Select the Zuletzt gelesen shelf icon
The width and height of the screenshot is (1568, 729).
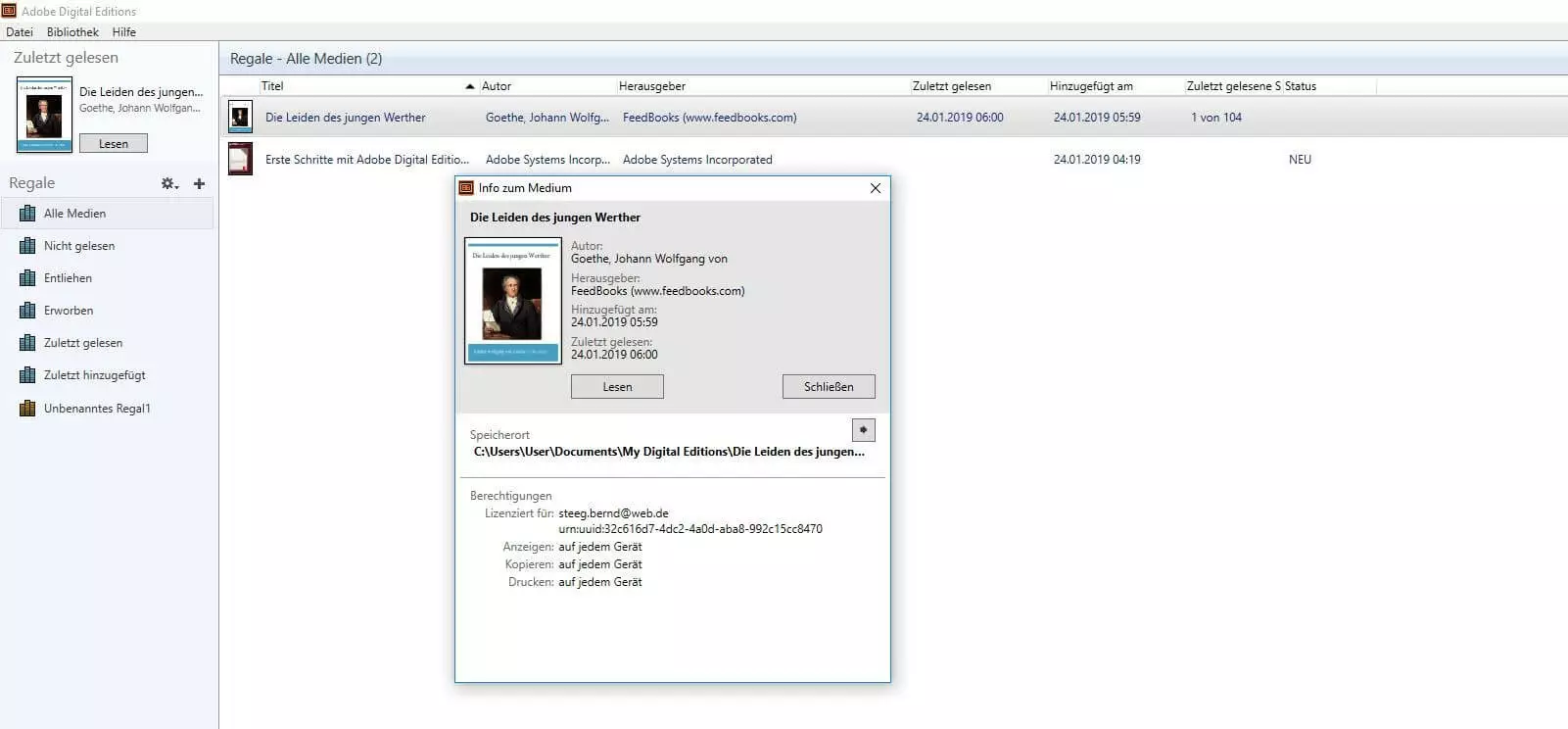point(27,343)
